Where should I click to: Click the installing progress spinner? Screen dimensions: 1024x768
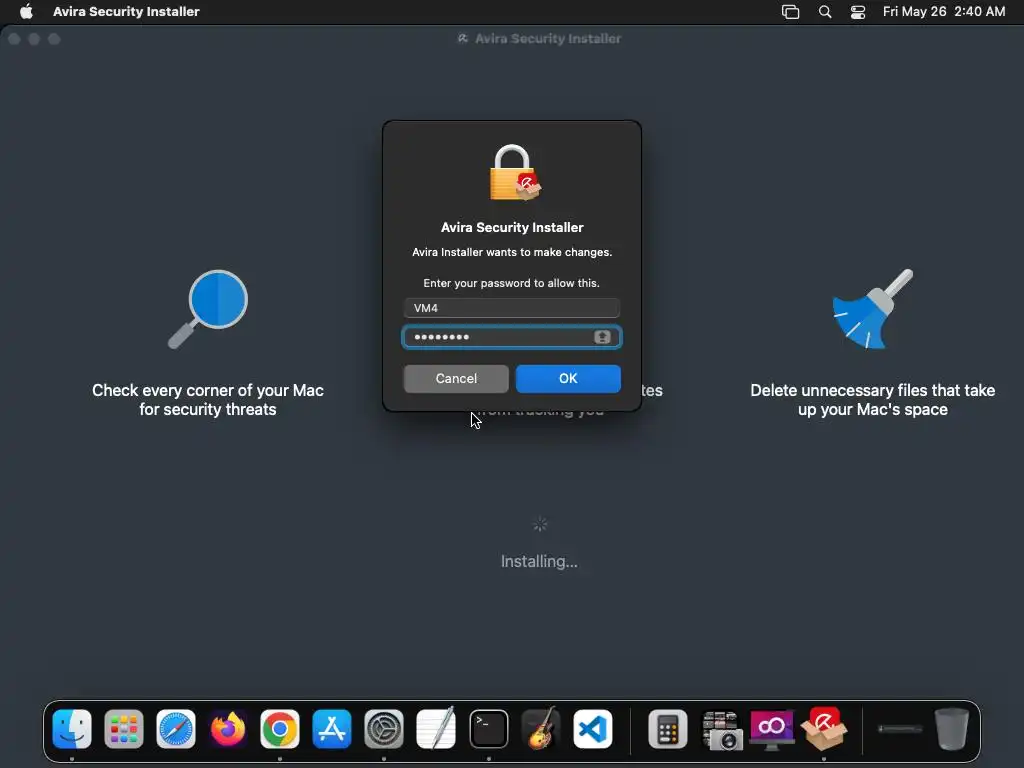(539, 524)
